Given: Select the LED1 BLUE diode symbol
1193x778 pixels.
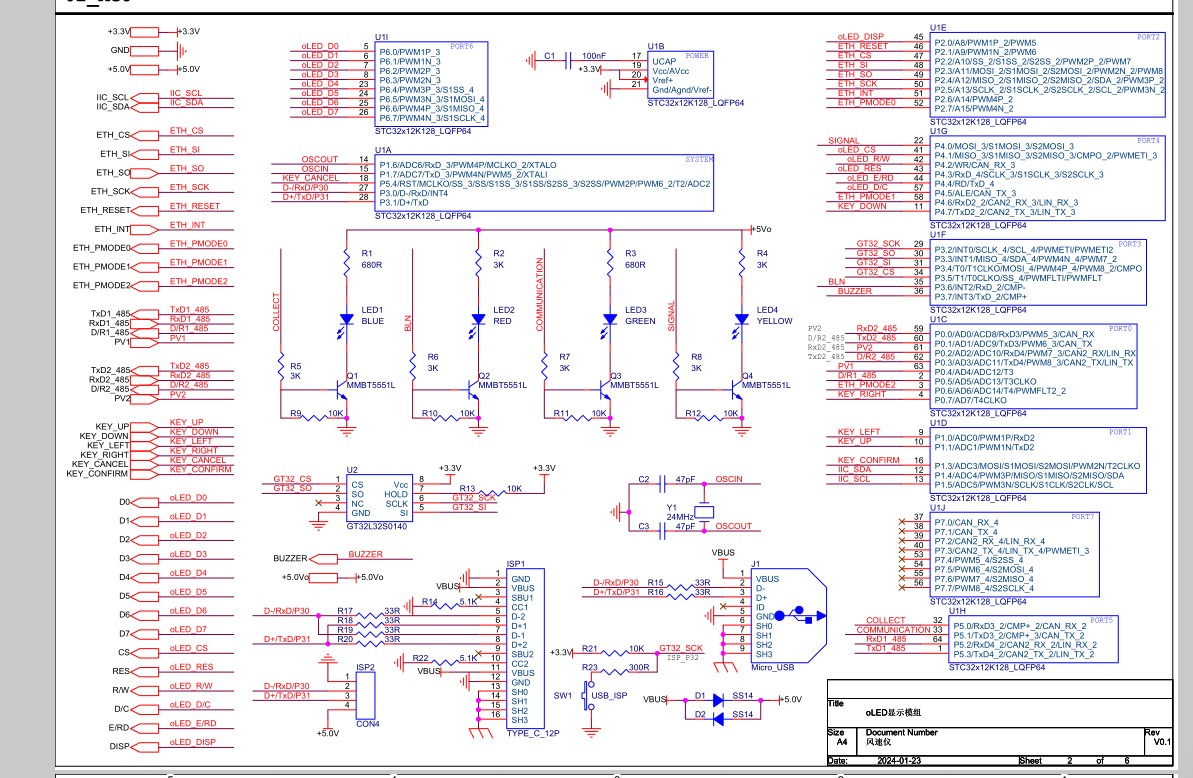Looking at the screenshot, I should tap(347, 320).
